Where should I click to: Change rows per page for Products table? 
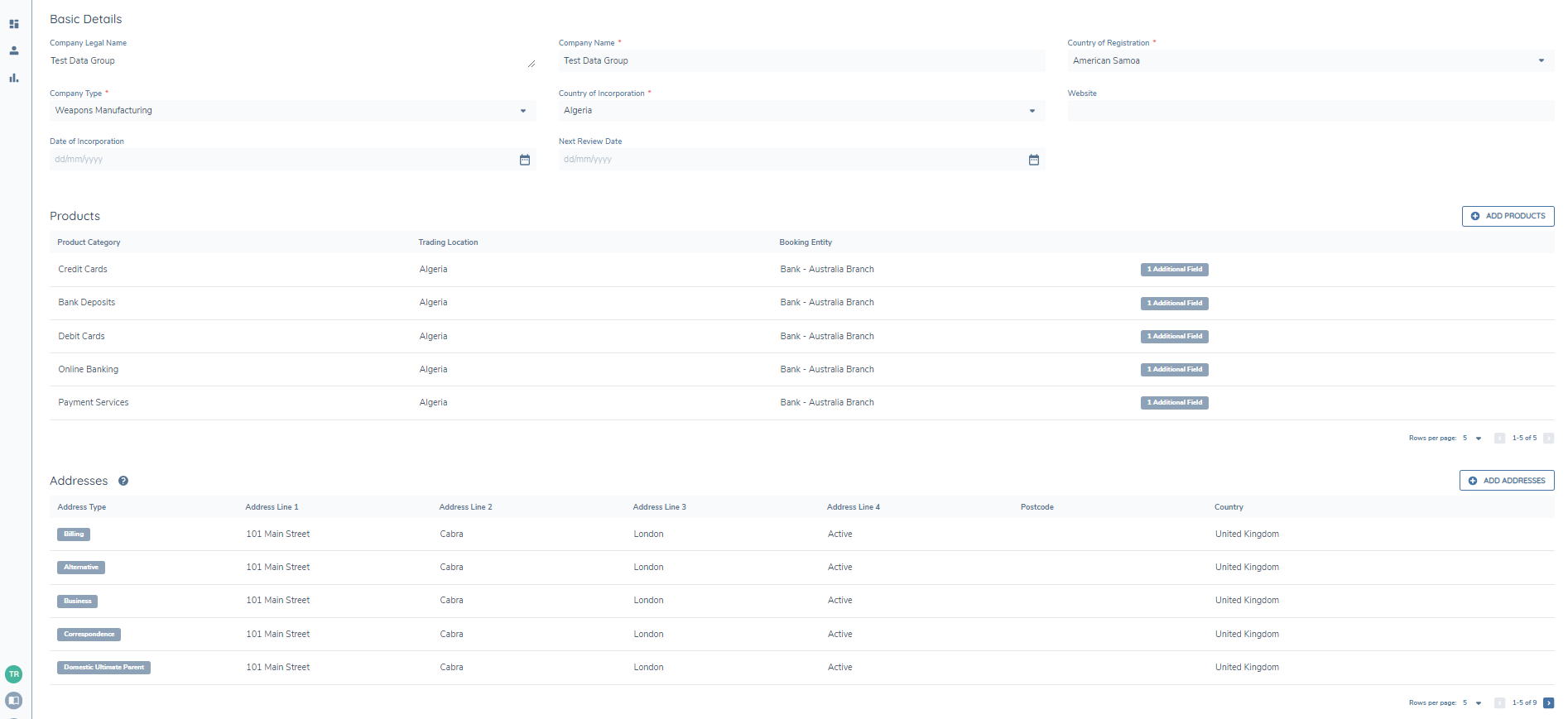[x=1473, y=439]
